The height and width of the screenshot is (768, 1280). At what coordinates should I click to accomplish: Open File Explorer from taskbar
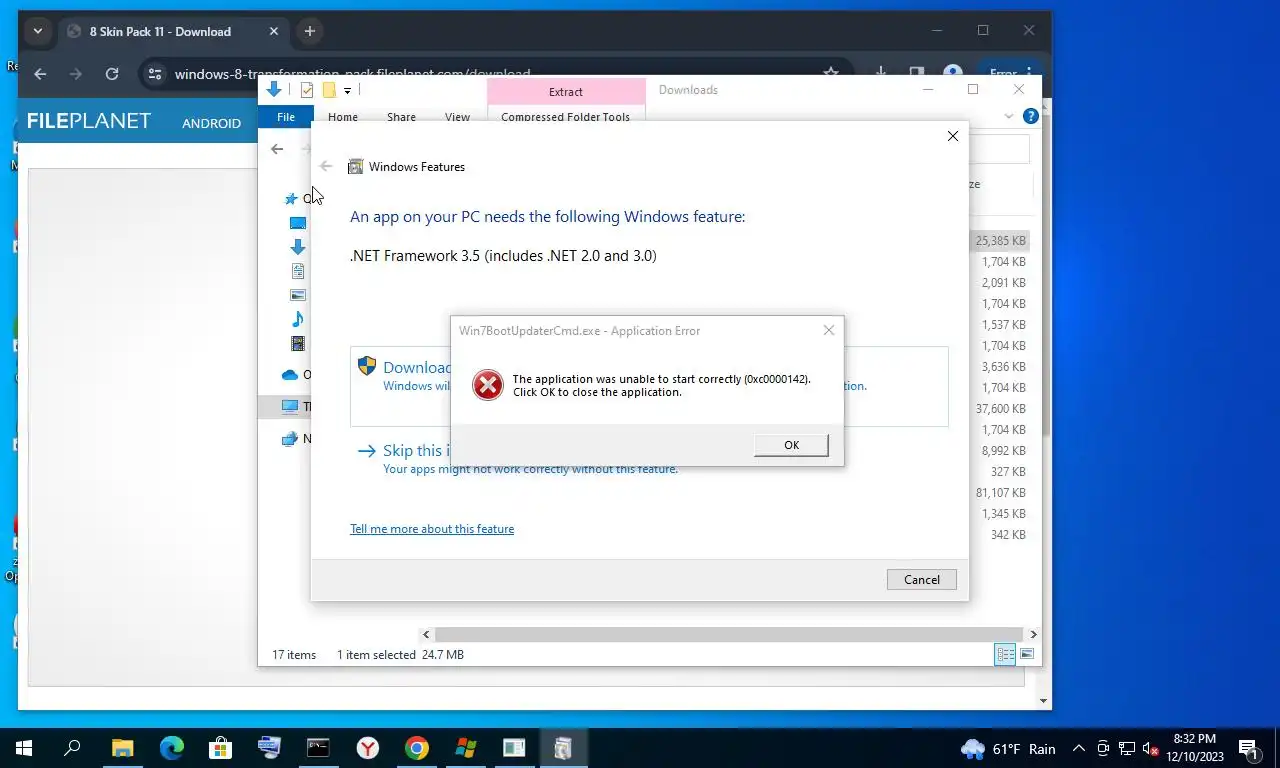[122, 748]
